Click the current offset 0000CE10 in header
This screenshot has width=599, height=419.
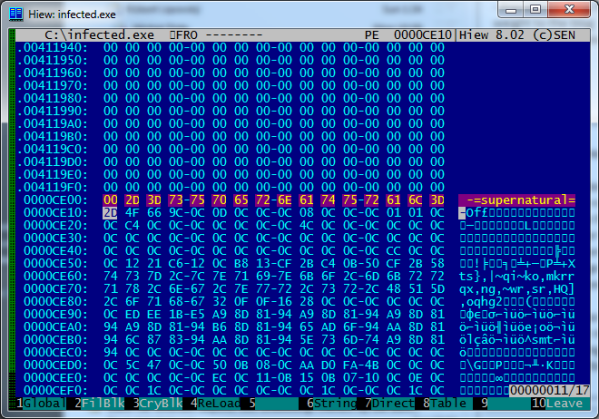tap(423, 35)
